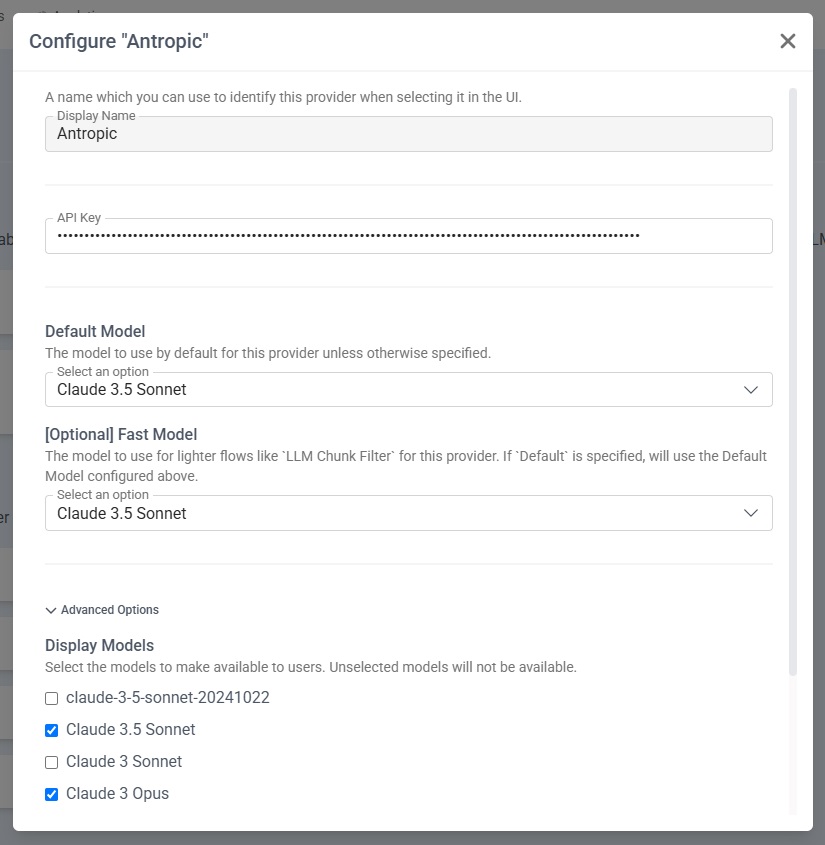Viewport: 825px width, 845px height.
Task: Click the "Claude 3 Opus" label text
Action: 117,794
